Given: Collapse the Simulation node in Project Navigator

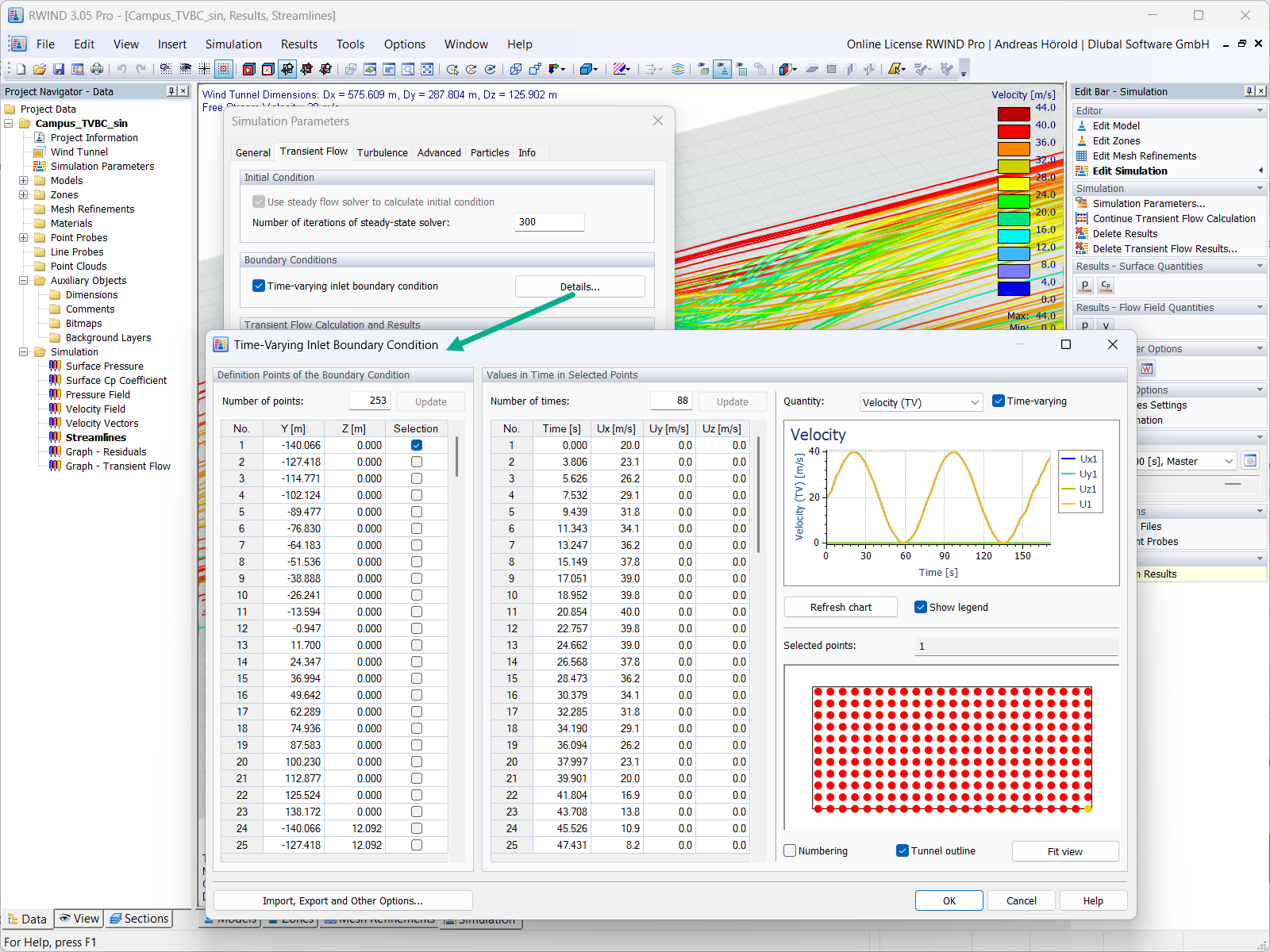Looking at the screenshot, I should 23,351.
